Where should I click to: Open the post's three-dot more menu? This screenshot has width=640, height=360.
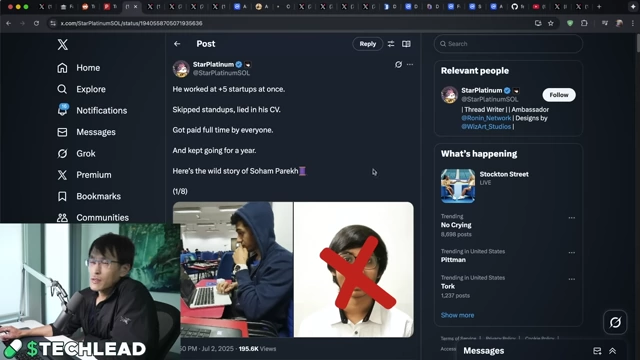pos(410,64)
